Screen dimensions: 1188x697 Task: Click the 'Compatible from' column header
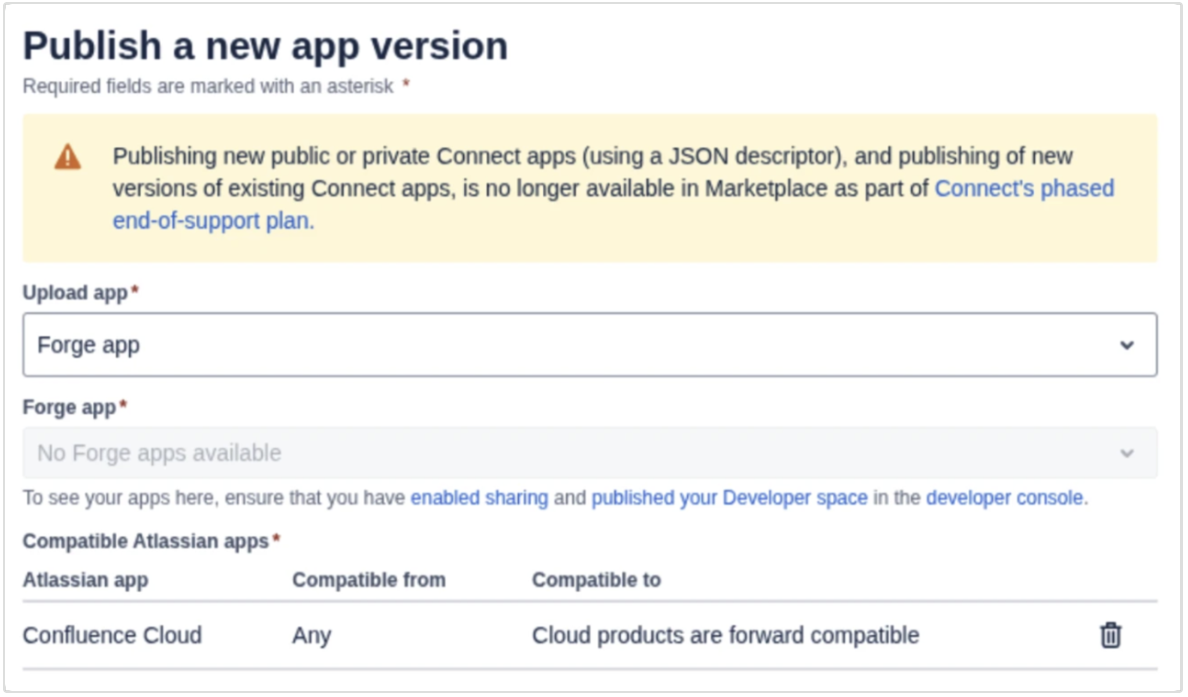[369, 580]
